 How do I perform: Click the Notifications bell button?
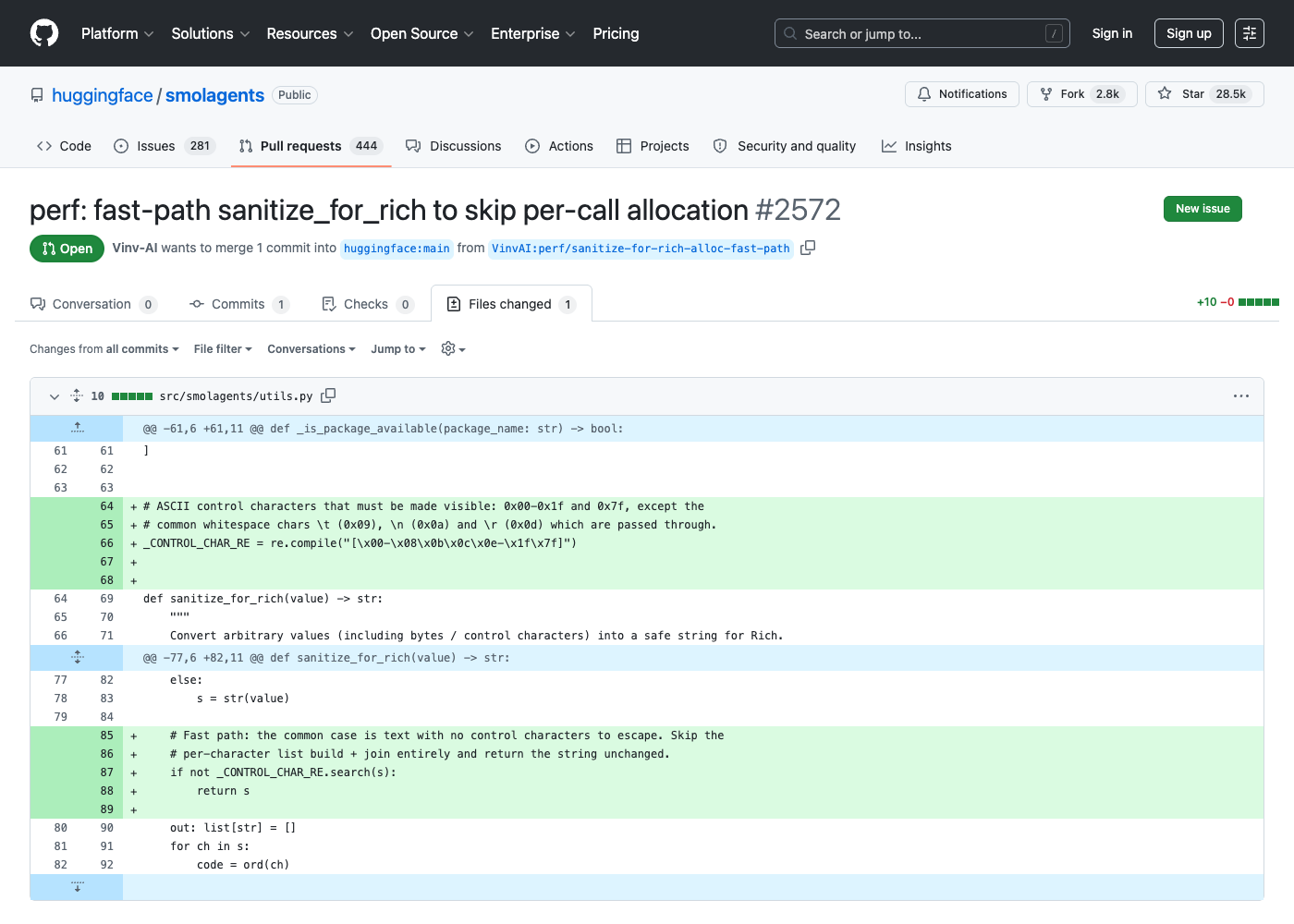[962, 94]
